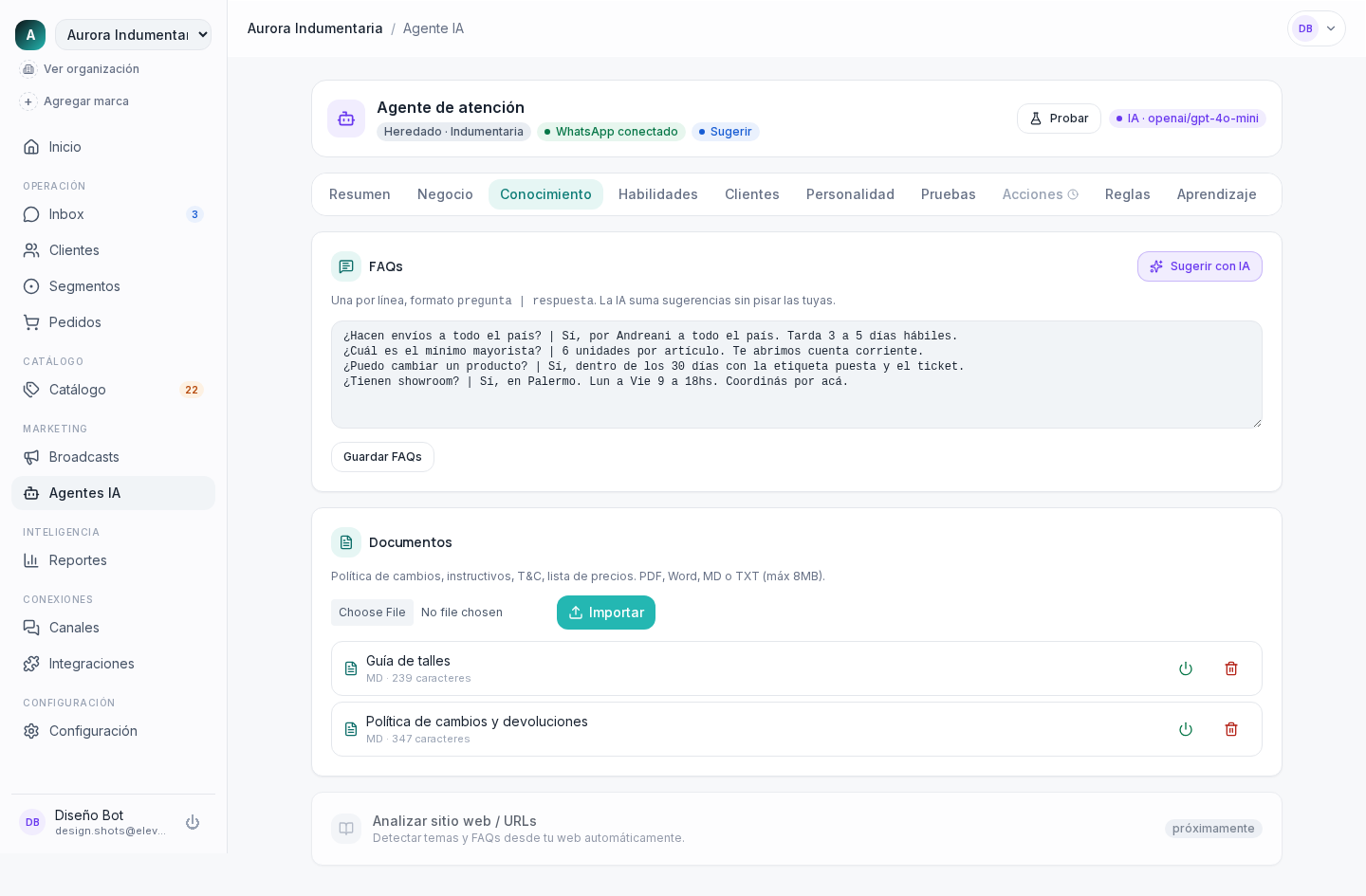Click the Analizar sitio web book icon

click(346, 829)
